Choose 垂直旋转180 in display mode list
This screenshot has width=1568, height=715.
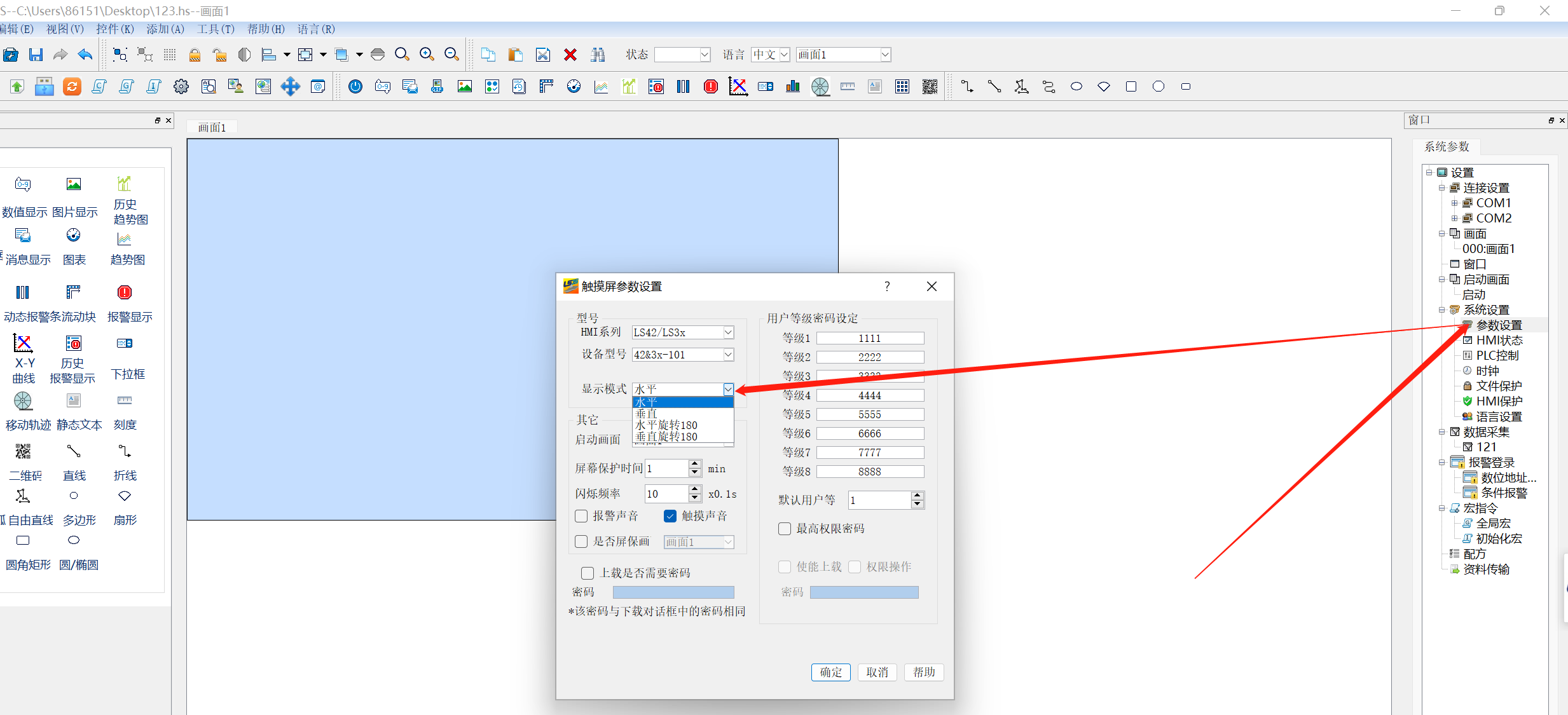(683, 437)
